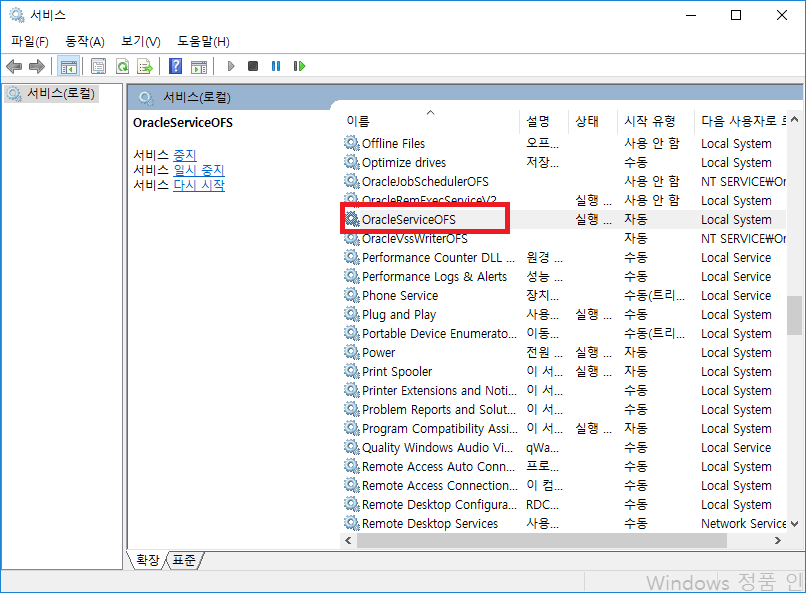Image resolution: width=806 pixels, height=593 pixels.
Task: Sort by the 설명 column header
Action: point(544,121)
